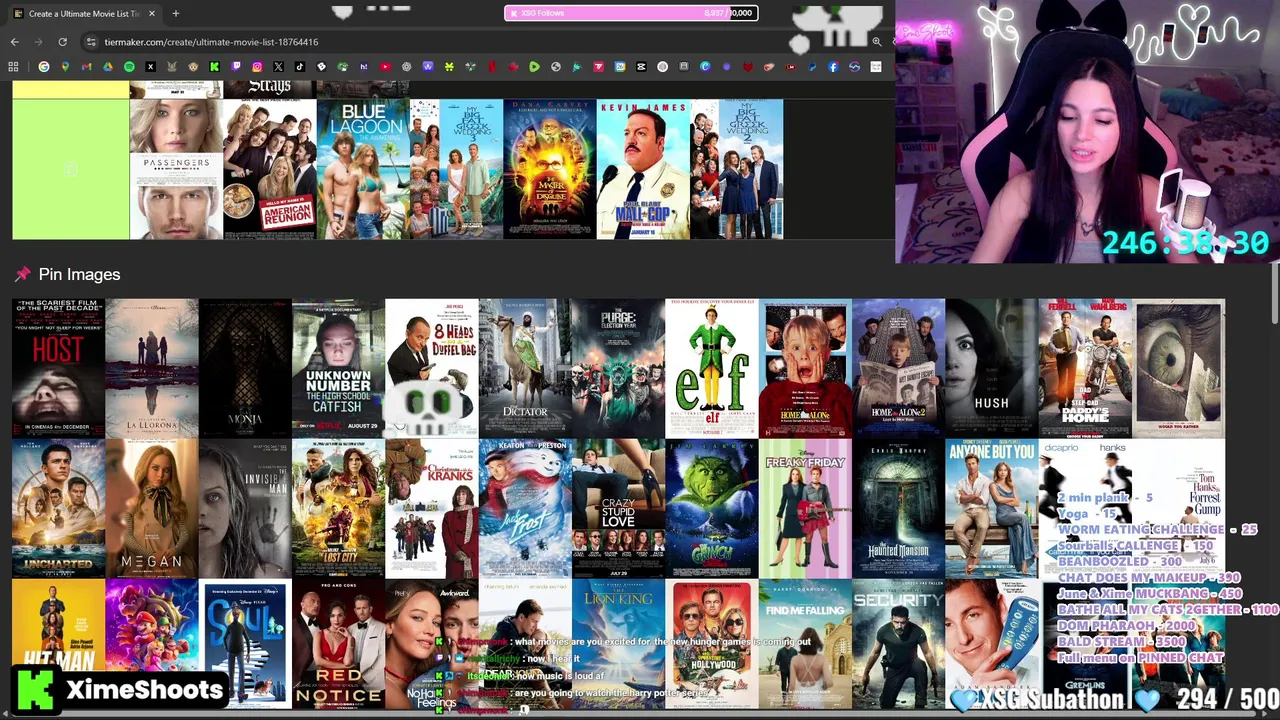The height and width of the screenshot is (720, 1280).
Task: Pick the Find Me Falling poster
Action: [805, 645]
